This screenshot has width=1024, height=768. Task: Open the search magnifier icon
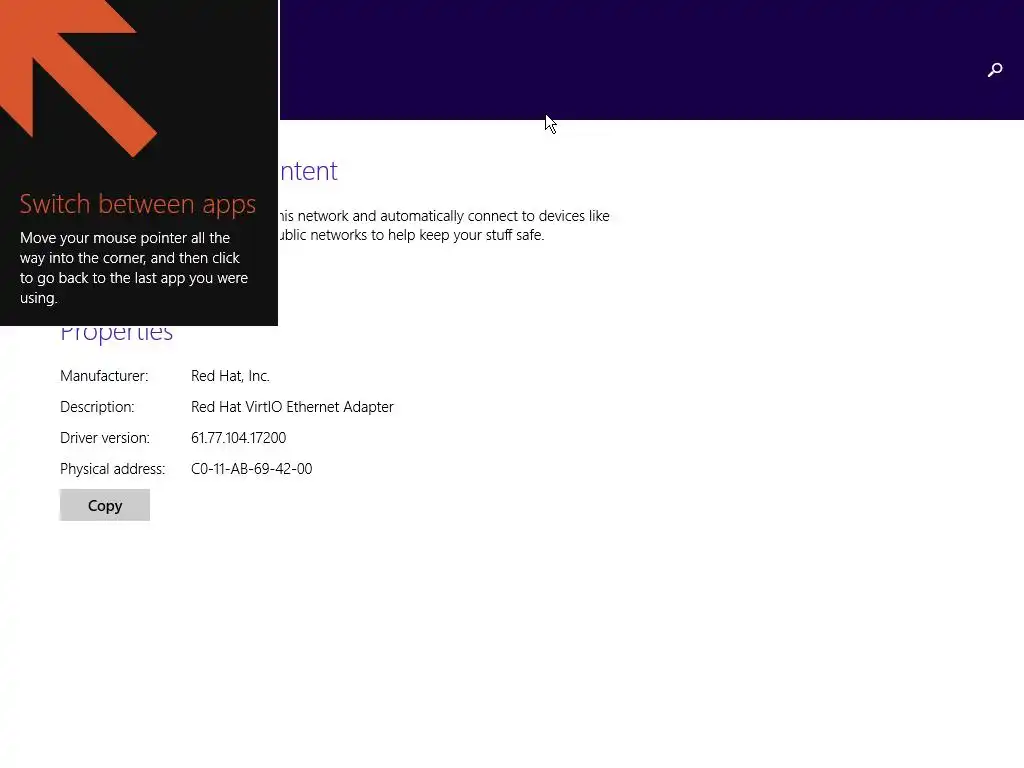[995, 69]
